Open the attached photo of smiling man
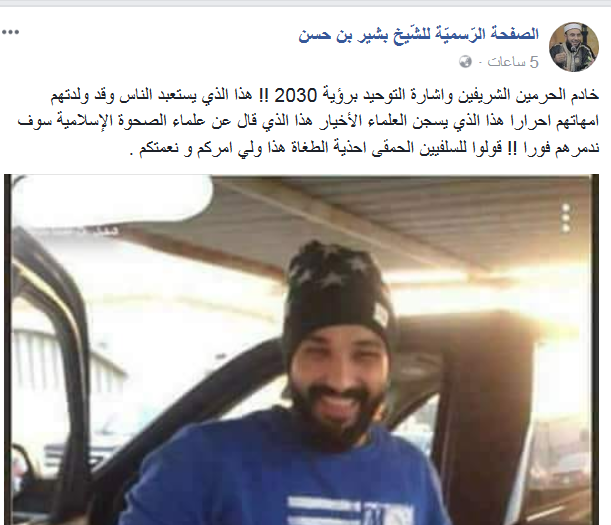Screen dimensions: 611x525 pos(301,350)
